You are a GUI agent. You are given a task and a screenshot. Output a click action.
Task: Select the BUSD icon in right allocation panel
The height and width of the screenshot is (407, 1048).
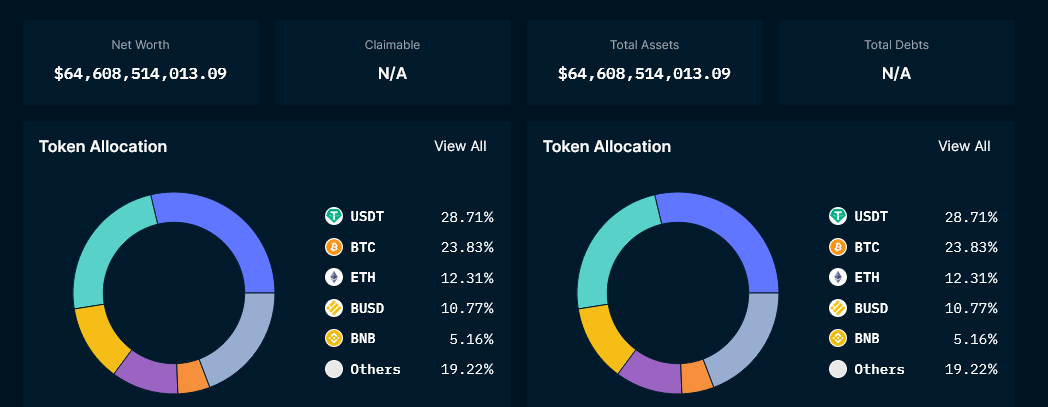(838, 308)
